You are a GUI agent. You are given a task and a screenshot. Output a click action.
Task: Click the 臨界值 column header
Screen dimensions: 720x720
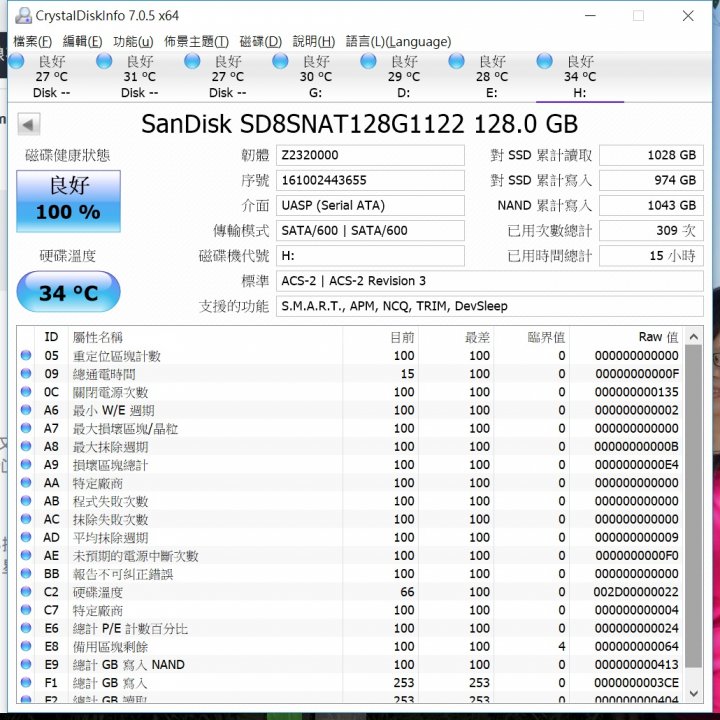[x=532, y=337]
